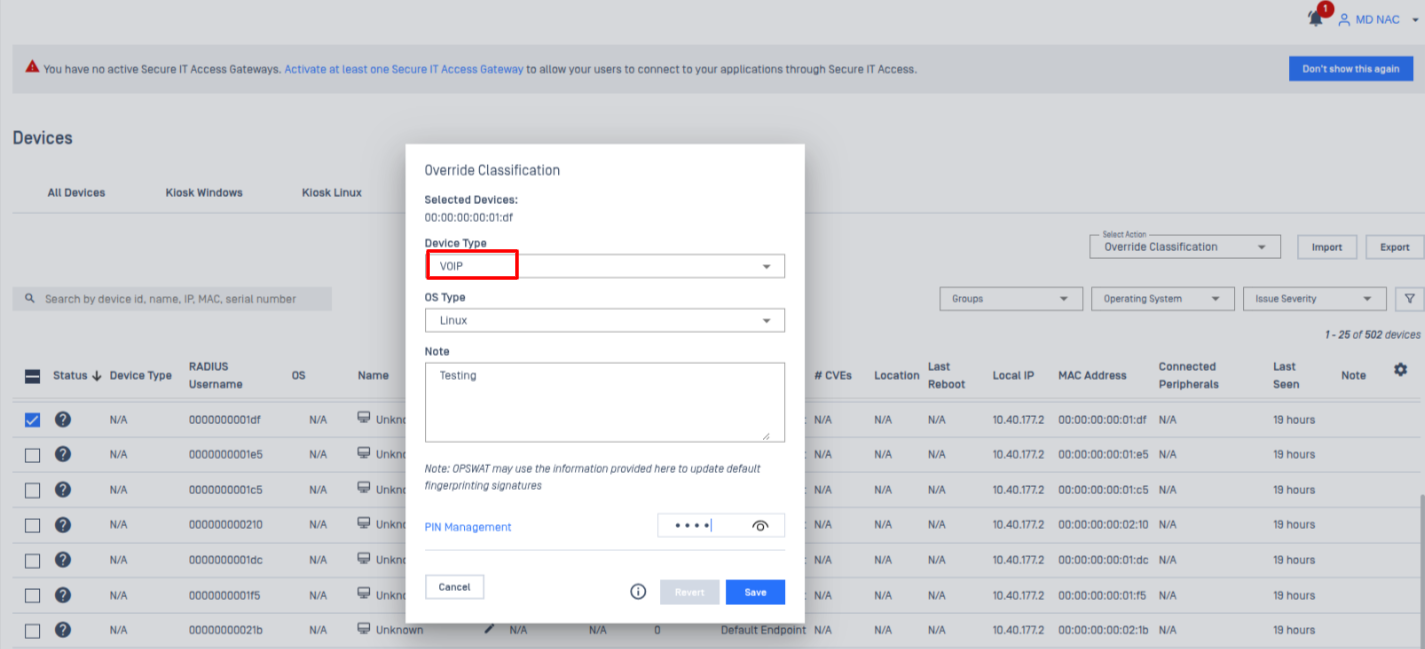1425x649 pixels.
Task: Uncheck the checkbox for device 0000000001df
Action: pos(32,420)
